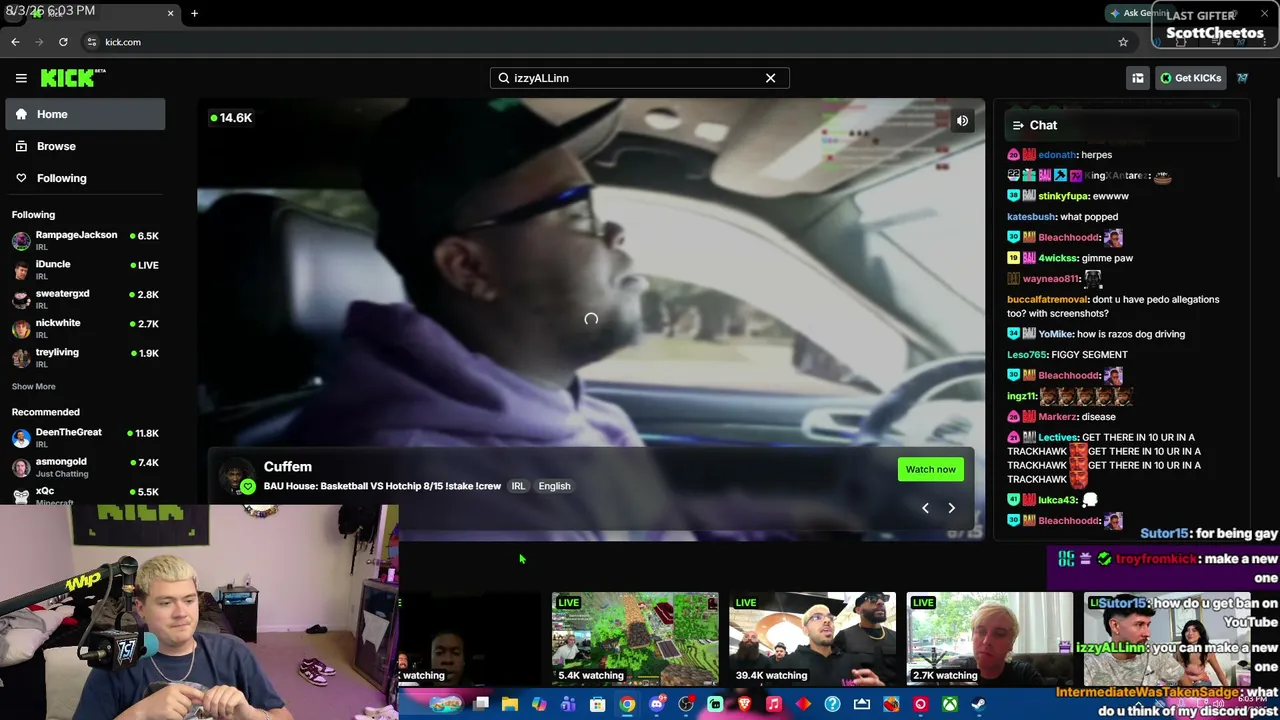Open File Explorer from the taskbar

click(x=510, y=704)
